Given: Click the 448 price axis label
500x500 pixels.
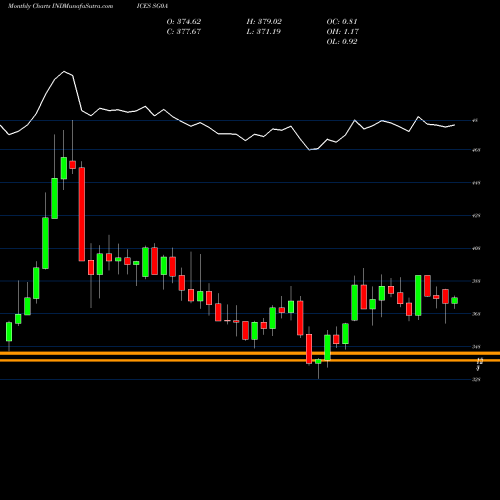Looking at the screenshot, I should [x=476, y=183].
